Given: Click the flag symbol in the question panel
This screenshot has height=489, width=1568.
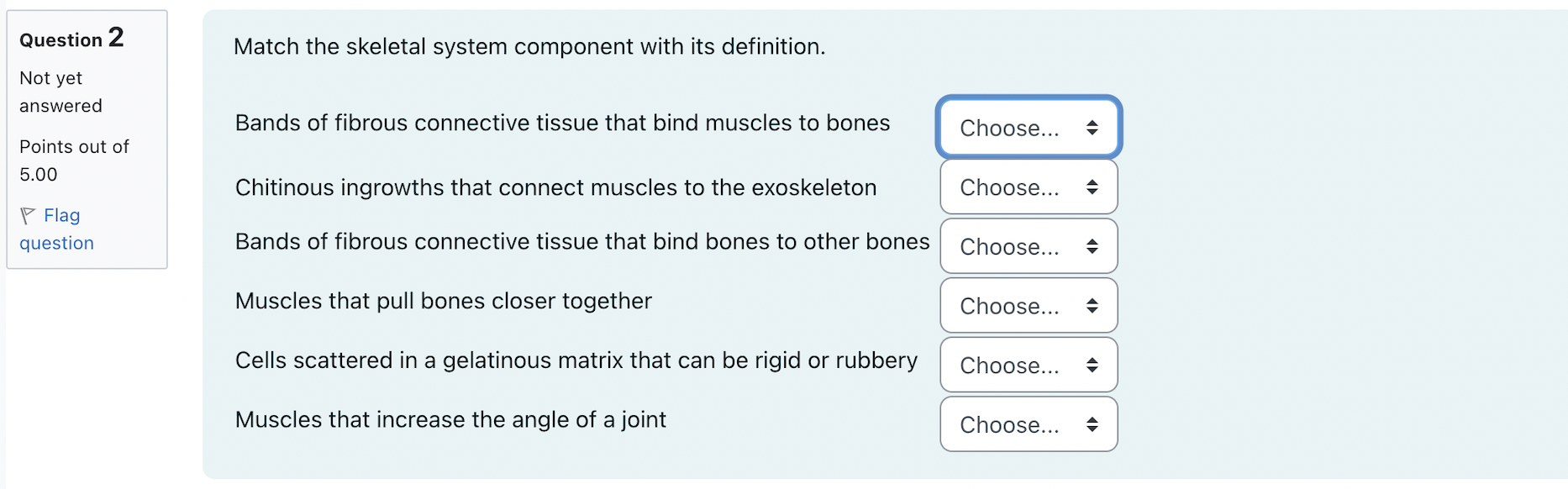Looking at the screenshot, I should click(x=27, y=215).
